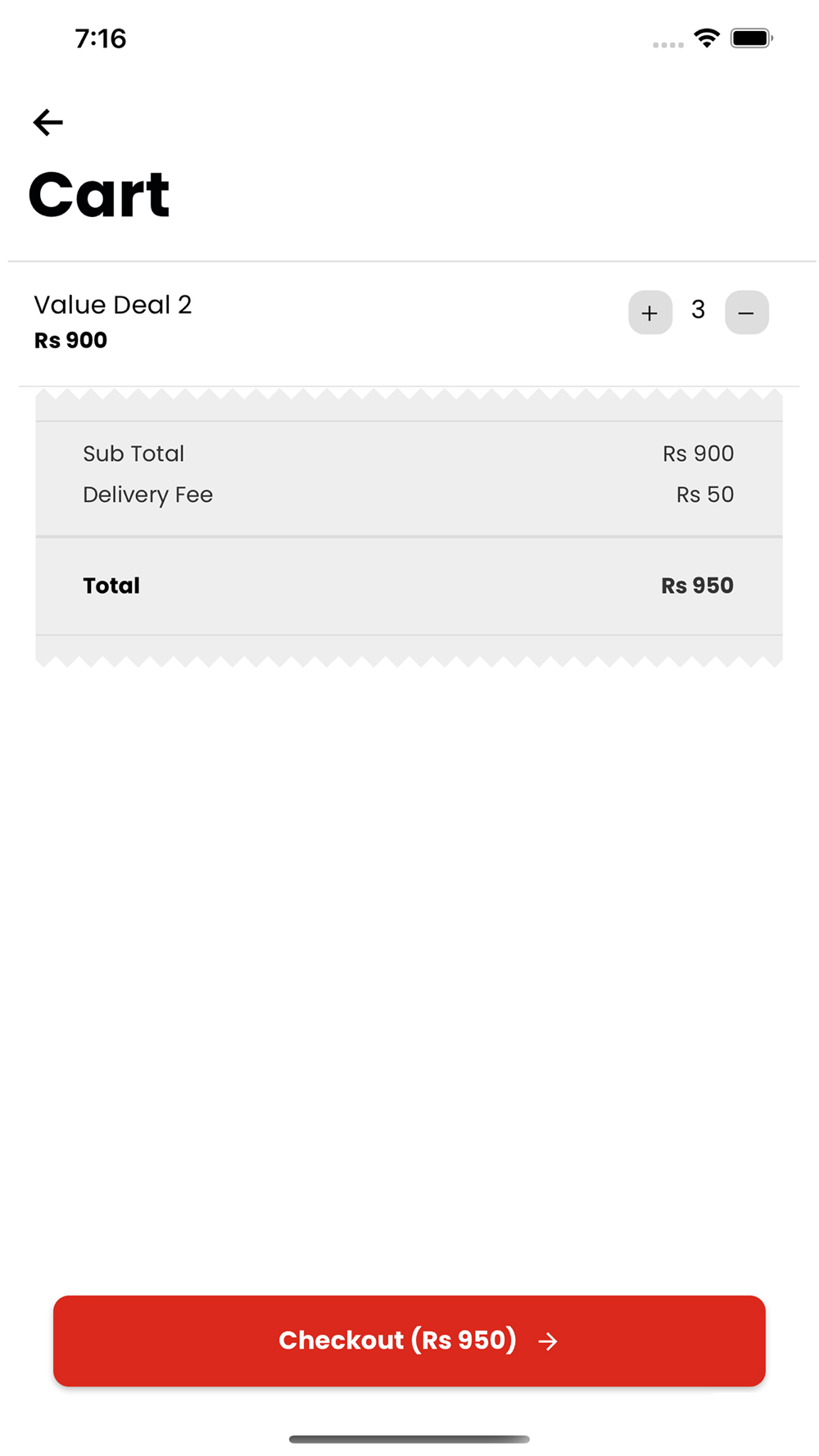Tap the 7:16 clock in status bar
The image size is (819, 1456).
(101, 38)
